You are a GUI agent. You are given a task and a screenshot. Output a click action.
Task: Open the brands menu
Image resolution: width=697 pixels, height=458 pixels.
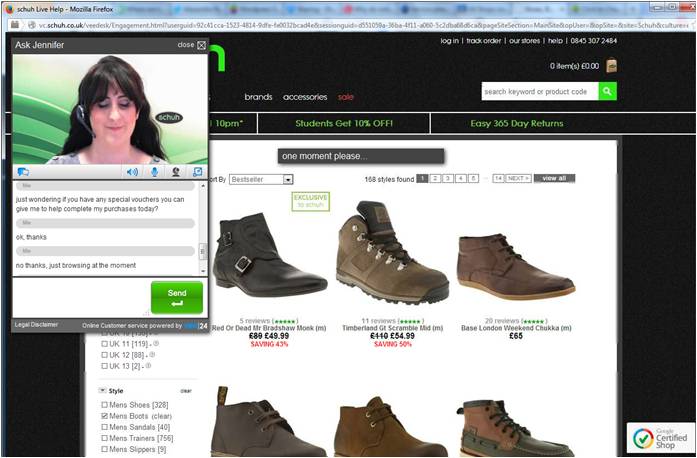click(x=258, y=97)
